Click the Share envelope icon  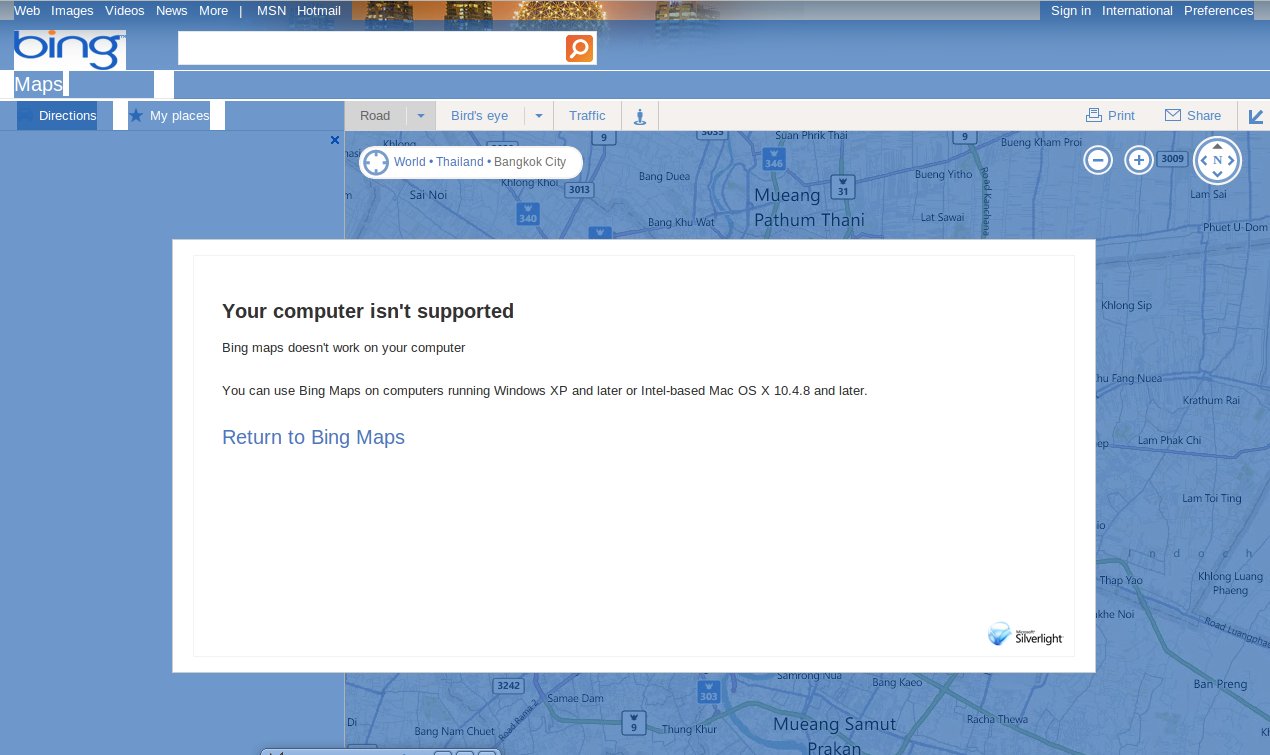(1173, 115)
